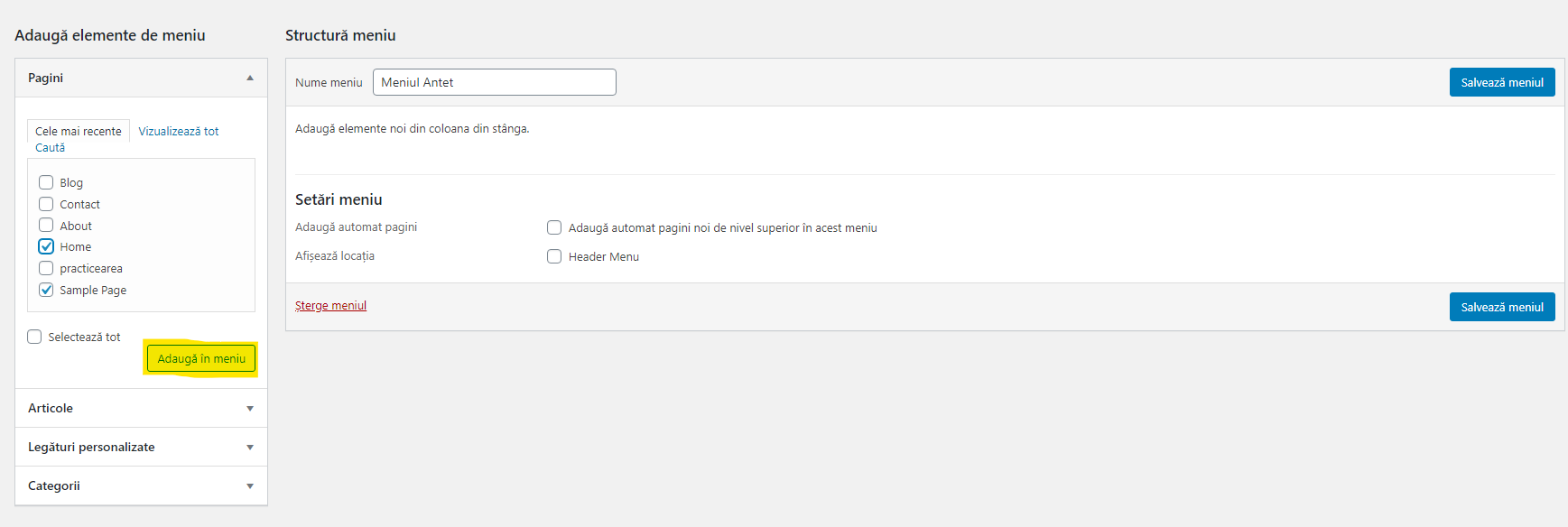
Task: Switch to Vizualizează tot tab
Action: [x=179, y=132]
